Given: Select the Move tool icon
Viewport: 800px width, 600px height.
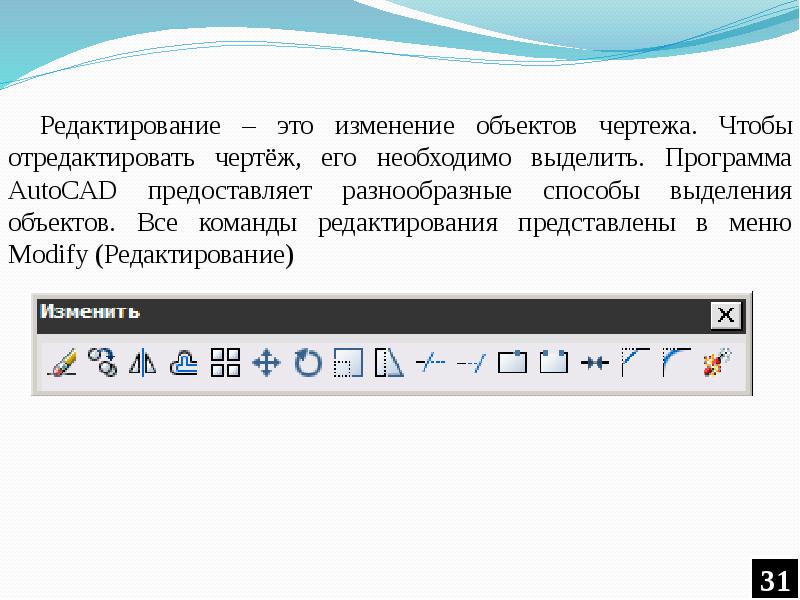Looking at the screenshot, I should (266, 363).
